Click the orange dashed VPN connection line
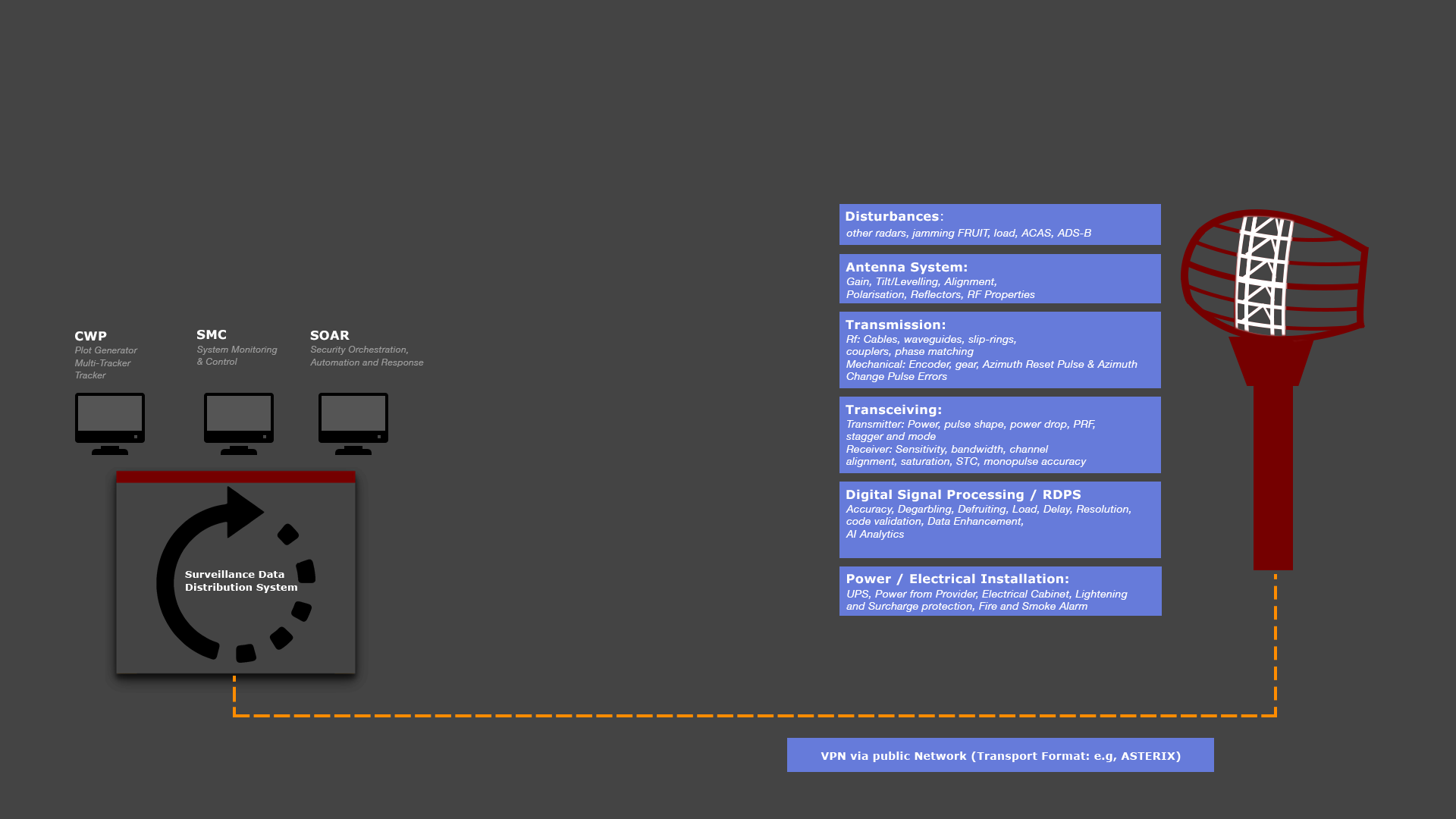This screenshot has width=1456, height=819. (x=755, y=715)
